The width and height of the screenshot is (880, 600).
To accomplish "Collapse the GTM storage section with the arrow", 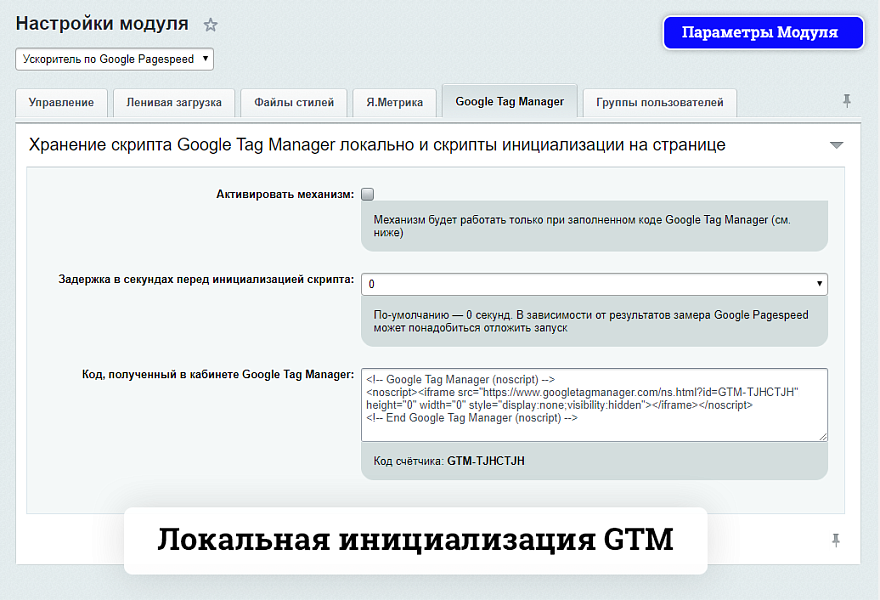I will pyautogui.click(x=837, y=144).
